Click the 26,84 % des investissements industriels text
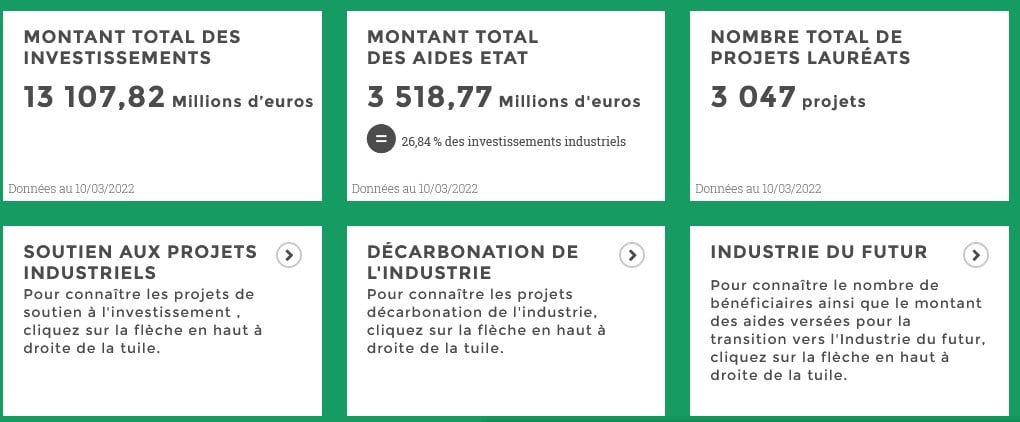The image size is (1020, 422). (x=513, y=141)
